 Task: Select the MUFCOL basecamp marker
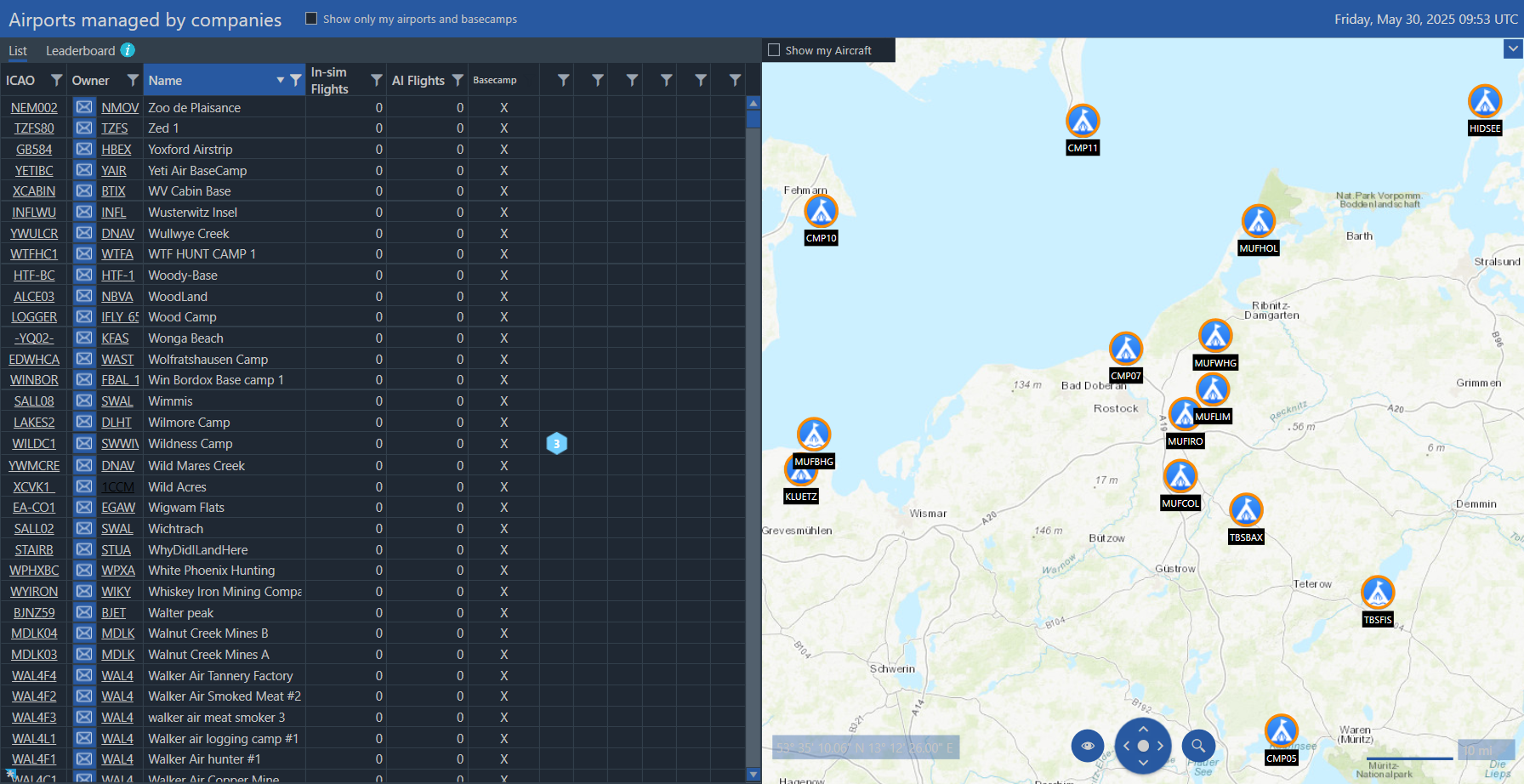(x=1180, y=477)
